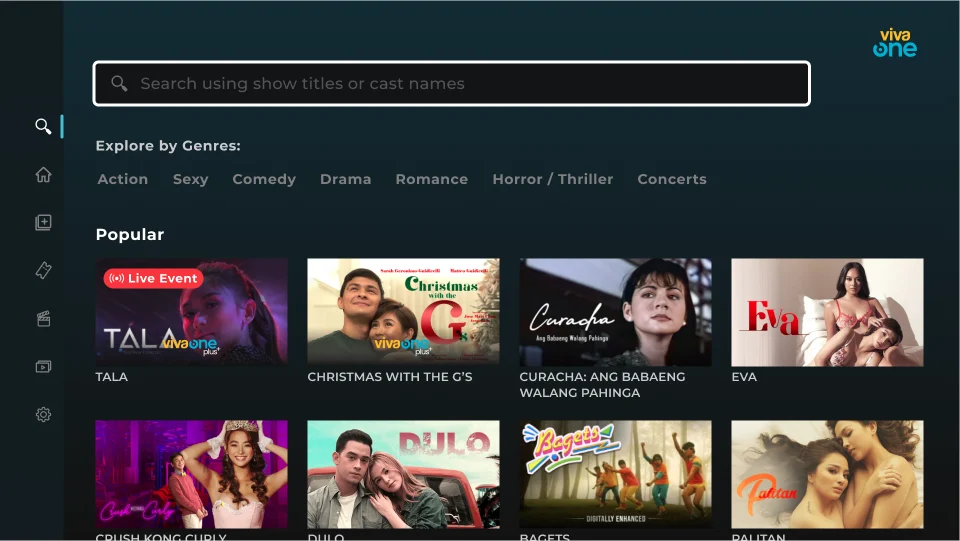Select the movies clapperboard icon in sidebar

(x=43, y=319)
